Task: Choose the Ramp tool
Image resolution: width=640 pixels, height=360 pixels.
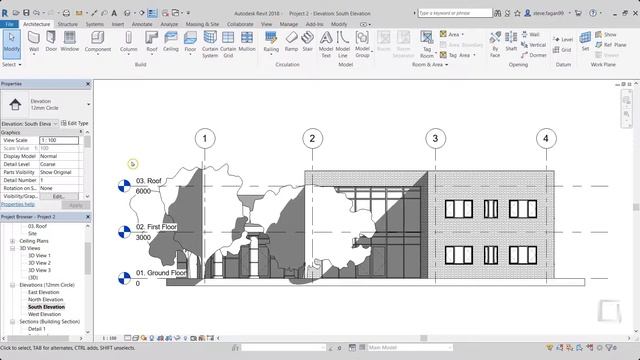Action: tap(291, 42)
